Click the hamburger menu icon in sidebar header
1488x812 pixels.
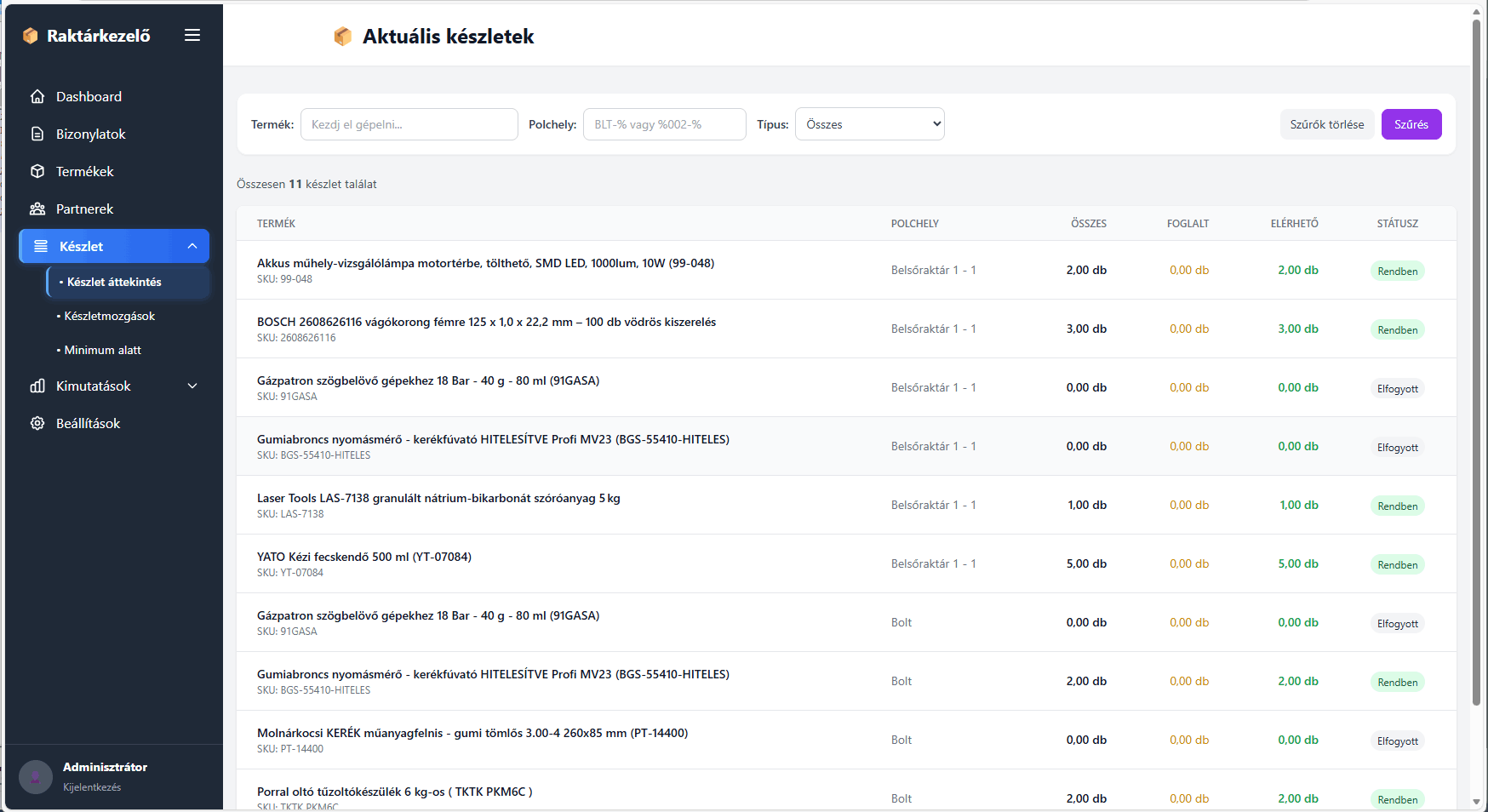(x=192, y=35)
